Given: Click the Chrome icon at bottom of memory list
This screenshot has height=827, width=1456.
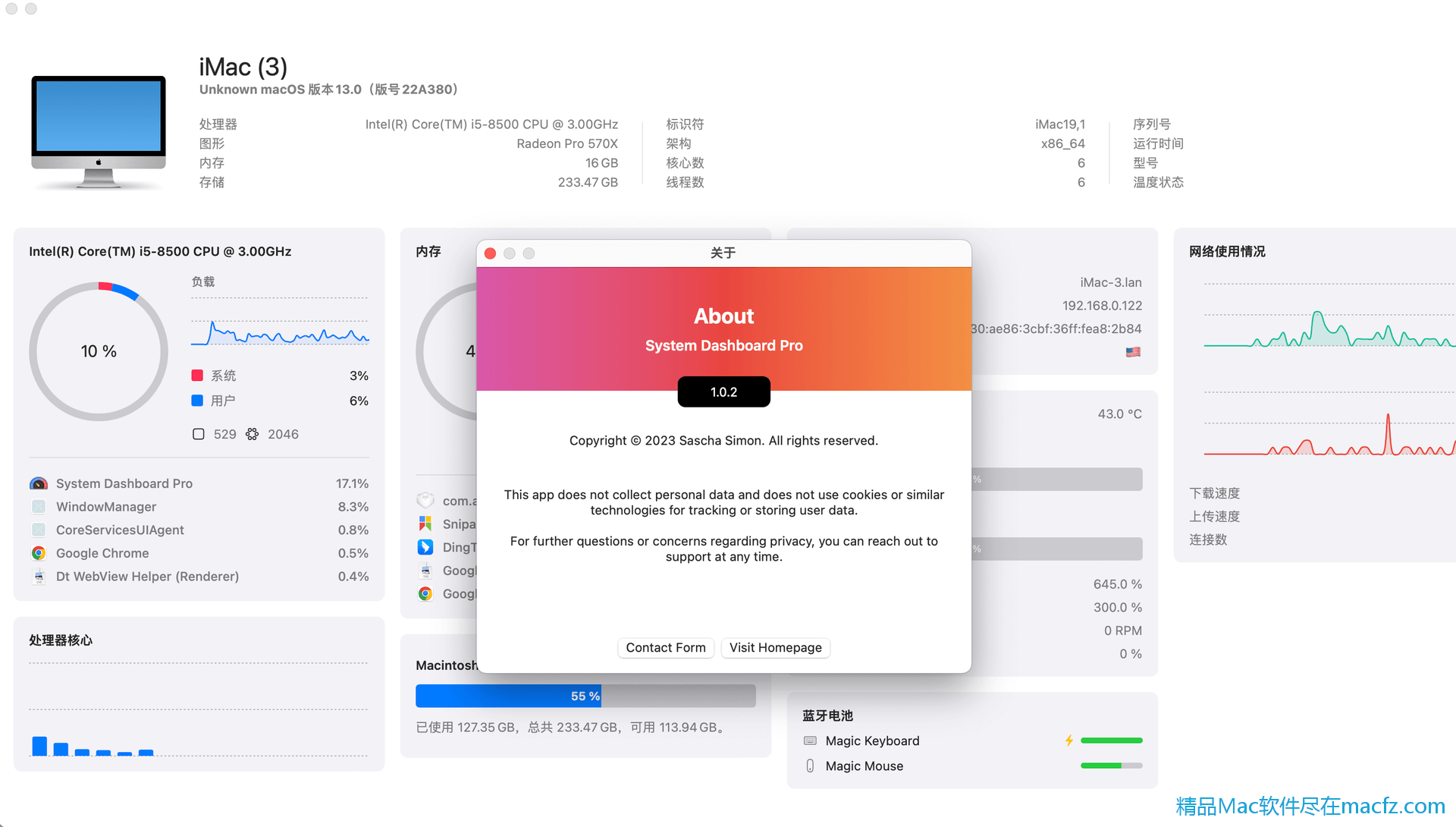Looking at the screenshot, I should (425, 594).
